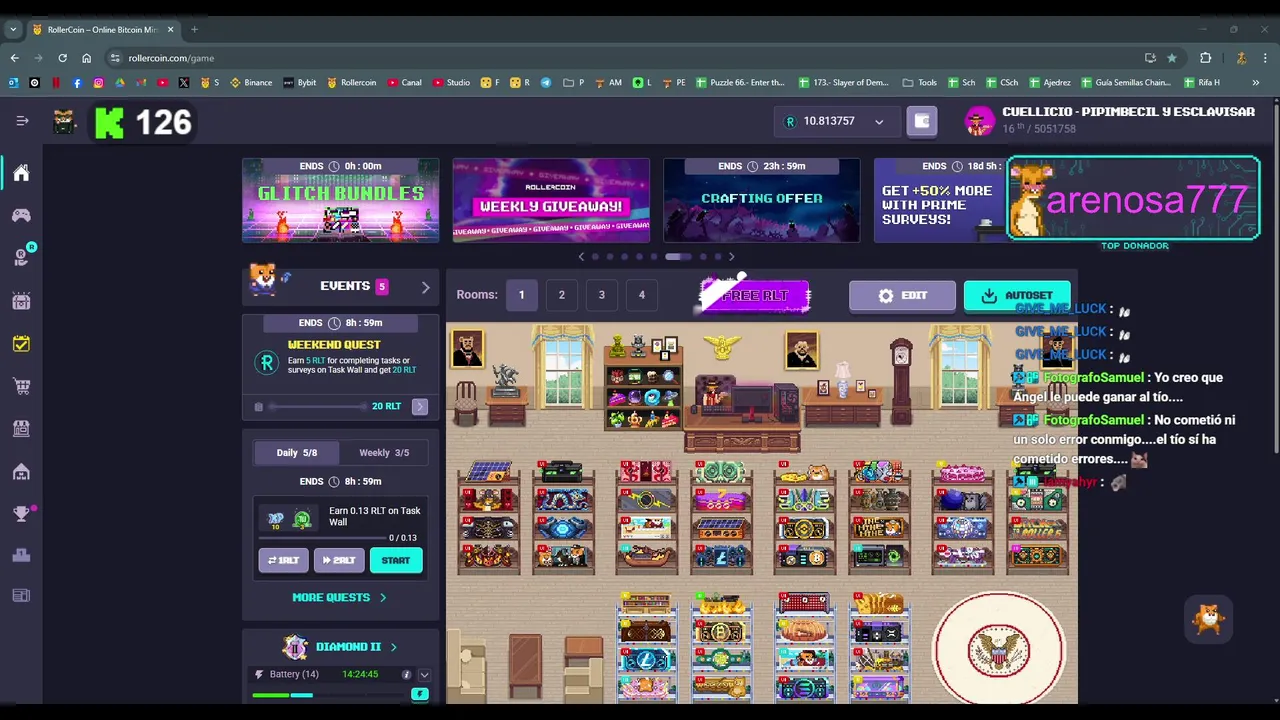Select the Weekly 3/5 quests tab

(x=384, y=452)
